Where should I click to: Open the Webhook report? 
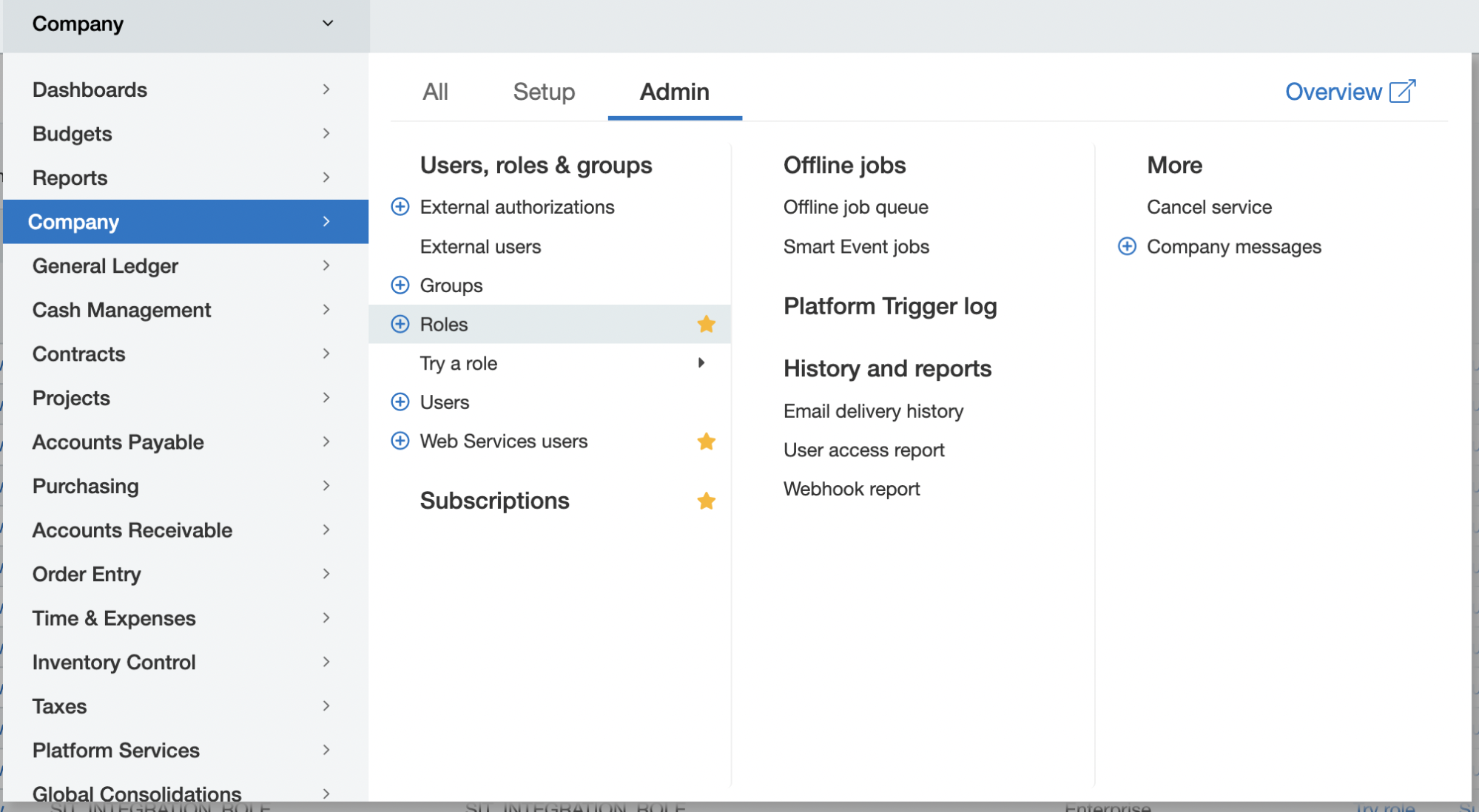[x=851, y=488]
